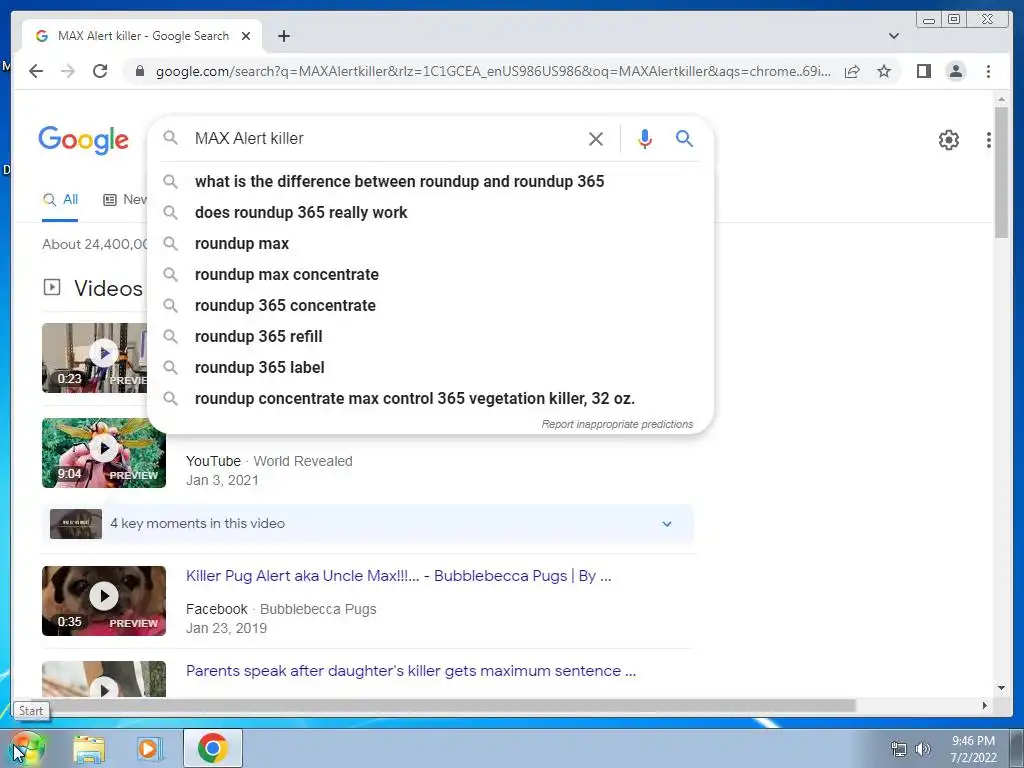The width and height of the screenshot is (1024, 768).
Task: Select the All results tab
Action: 61,200
